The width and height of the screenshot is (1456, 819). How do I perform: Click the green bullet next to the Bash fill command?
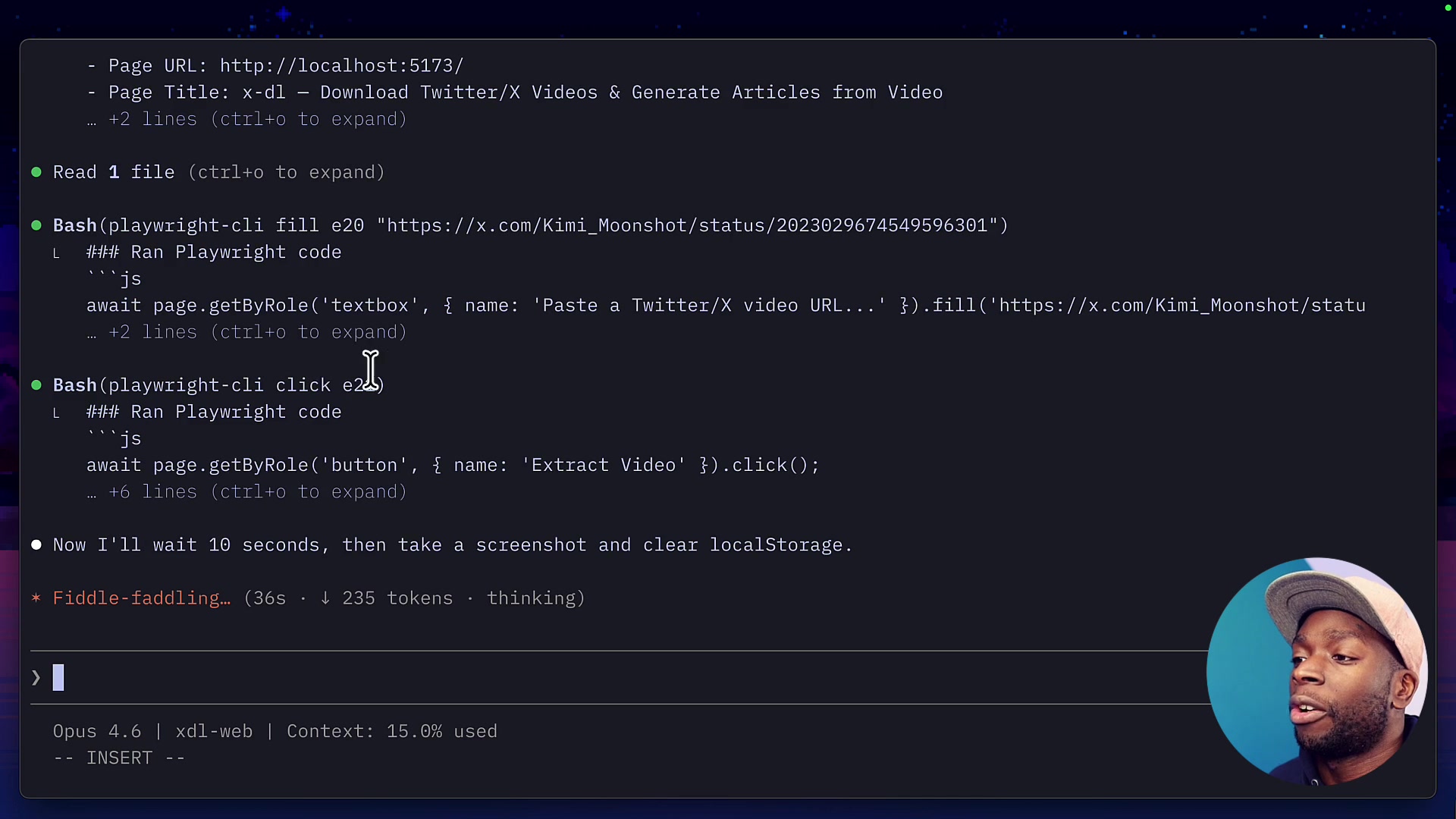(36, 226)
